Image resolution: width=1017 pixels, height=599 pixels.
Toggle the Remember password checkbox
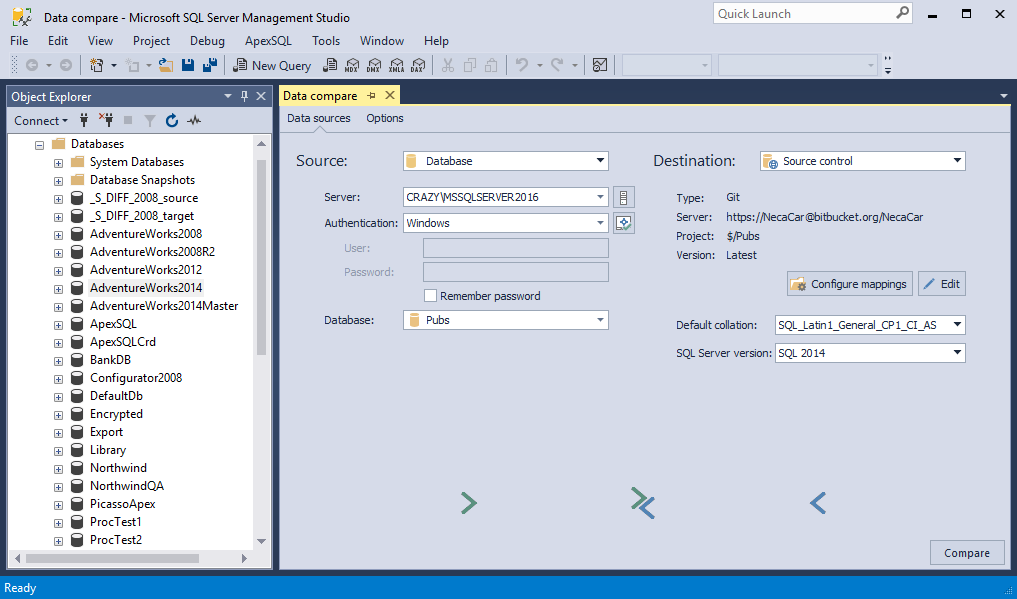pos(430,296)
